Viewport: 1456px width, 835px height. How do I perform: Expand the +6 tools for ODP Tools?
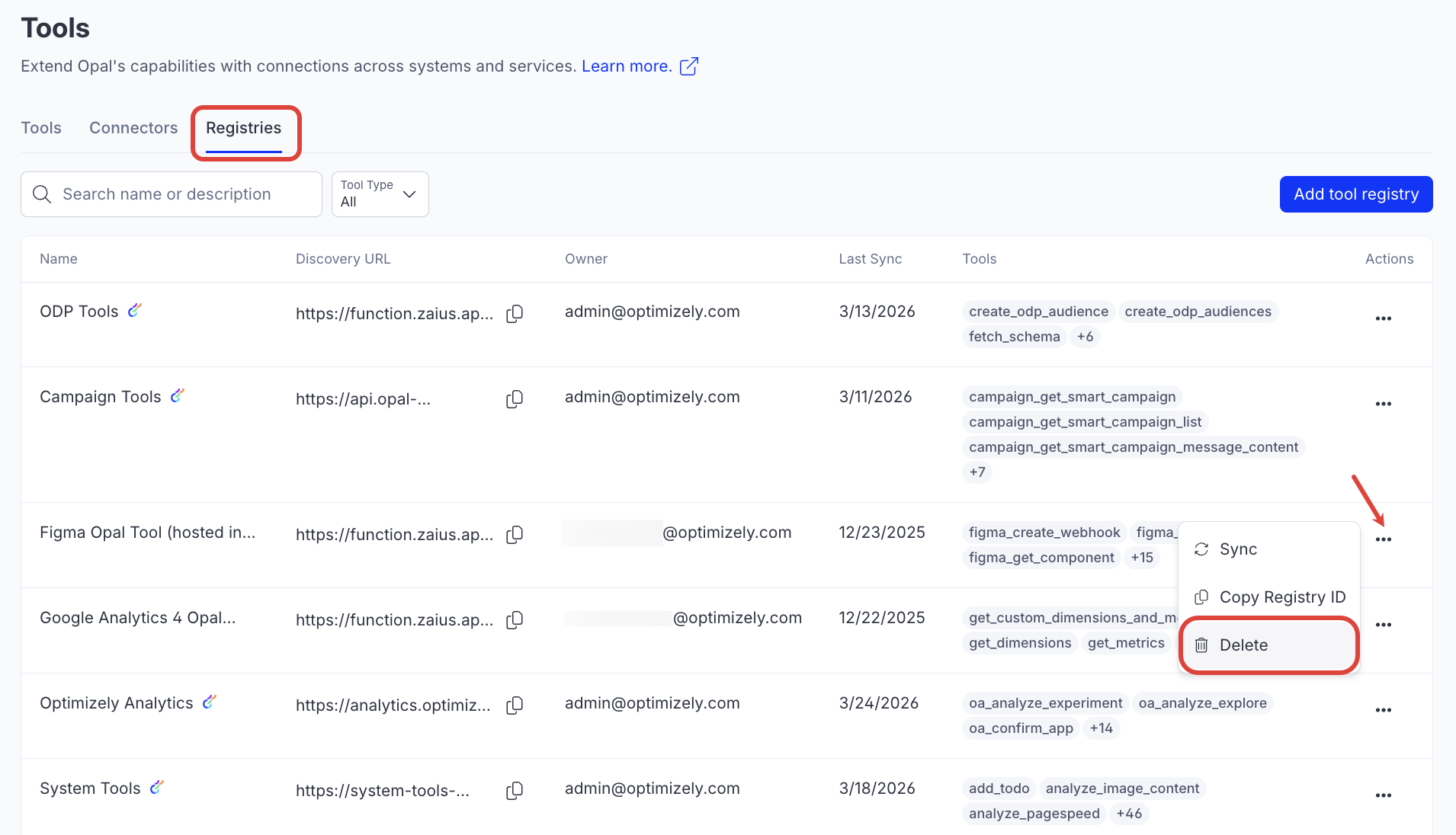click(1085, 337)
